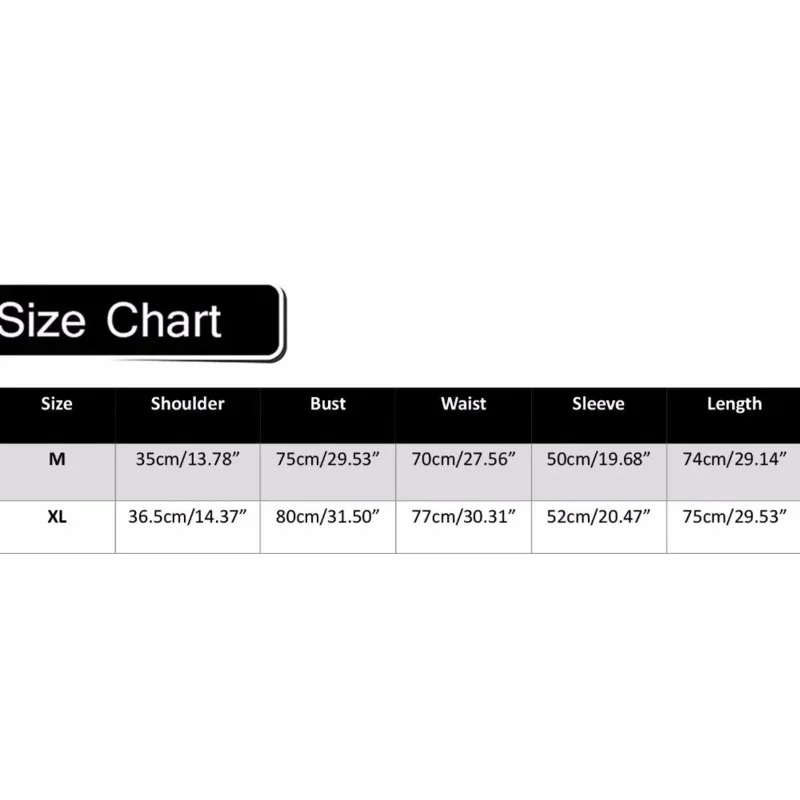Select the 80cm/31.50" bust cell

coord(328,517)
